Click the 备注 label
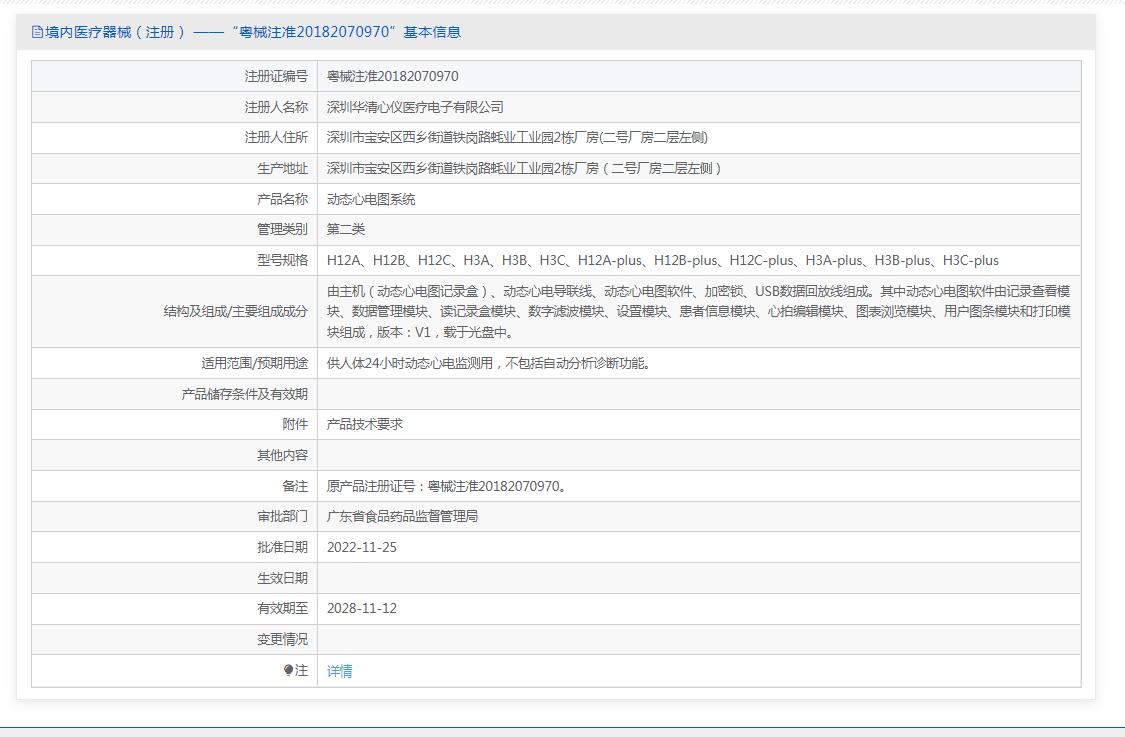The height and width of the screenshot is (737, 1125). coord(295,486)
